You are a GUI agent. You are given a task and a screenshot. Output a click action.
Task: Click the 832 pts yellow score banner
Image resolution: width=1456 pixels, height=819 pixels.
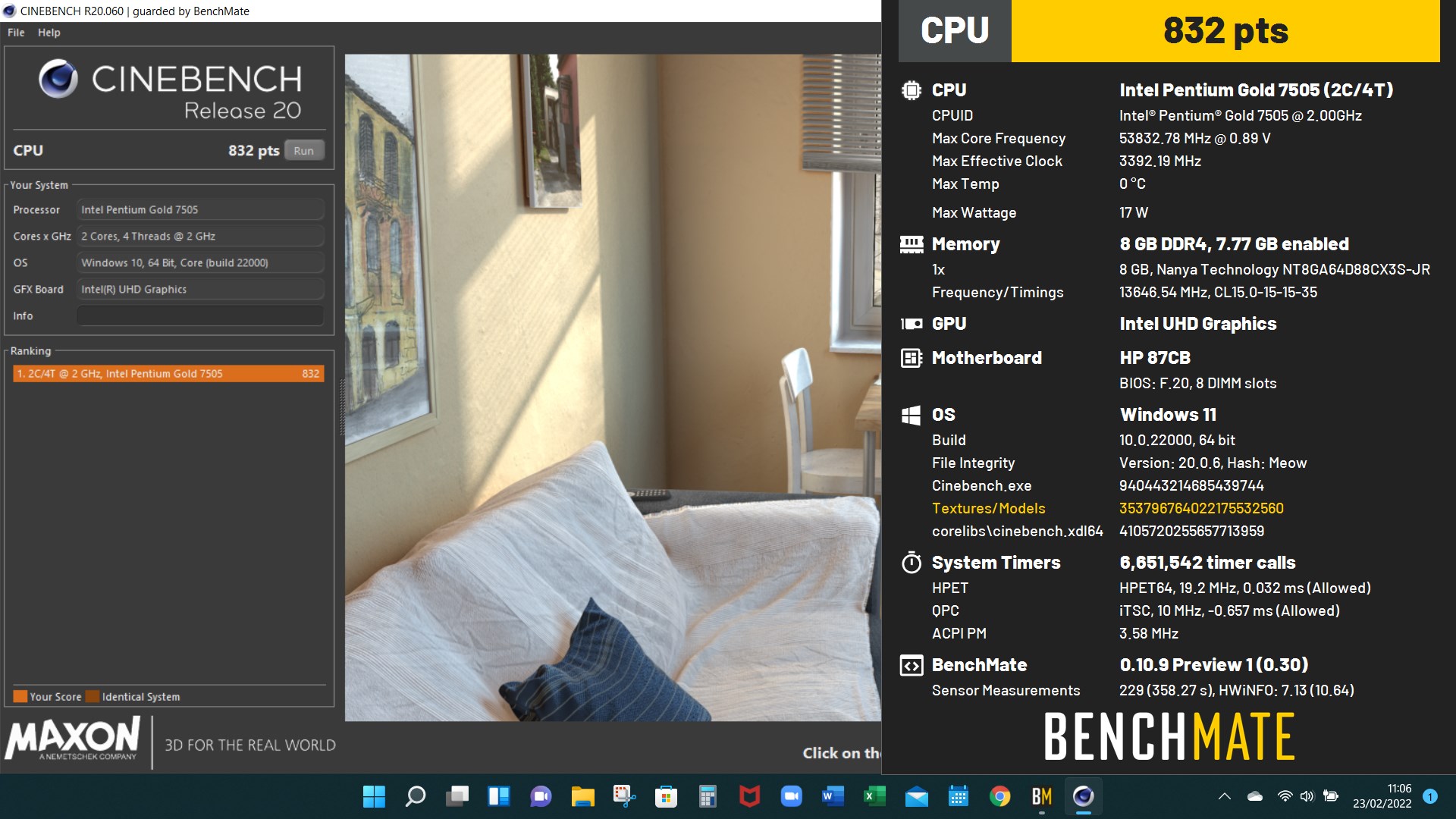[1225, 31]
